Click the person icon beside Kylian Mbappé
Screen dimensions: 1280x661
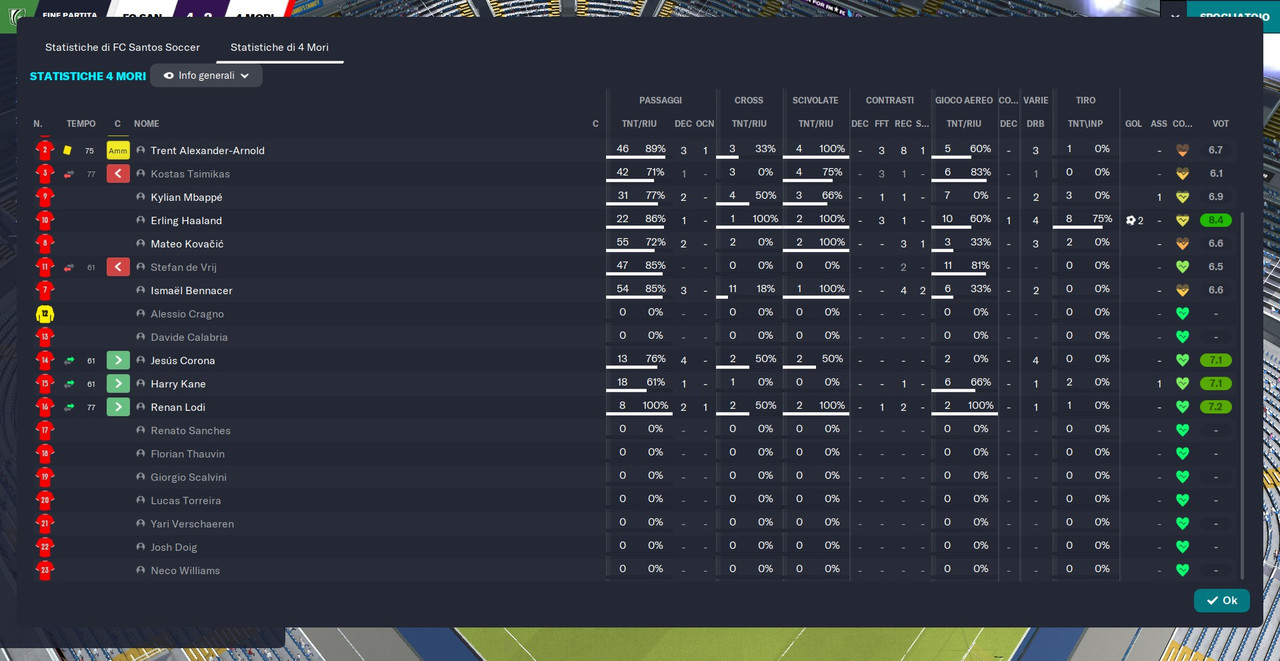click(141, 197)
